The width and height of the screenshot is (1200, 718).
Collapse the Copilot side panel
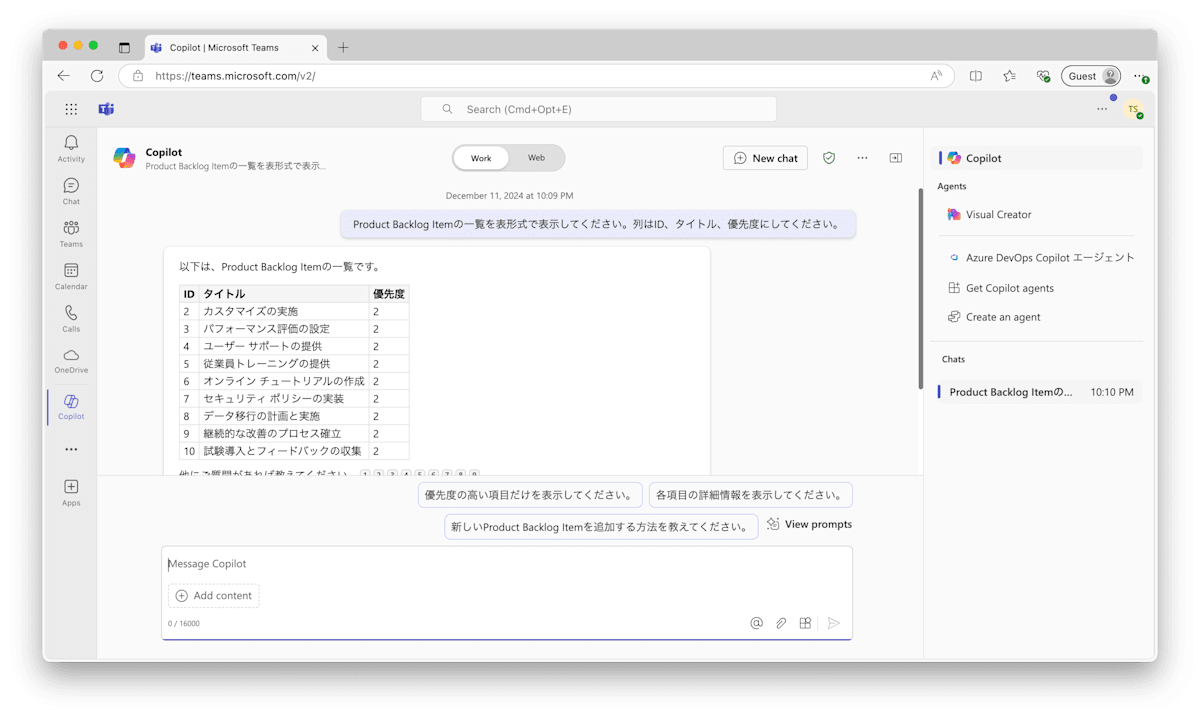[896, 158]
